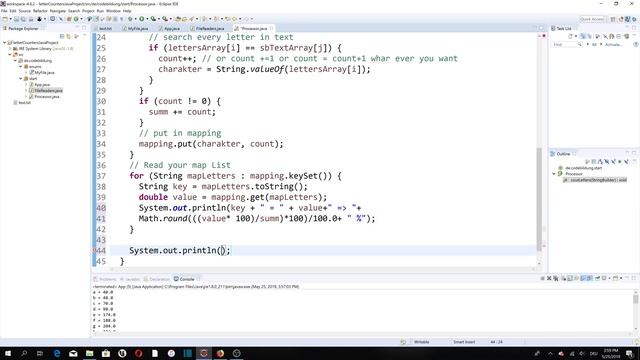Image resolution: width=640 pixels, height=360 pixels.
Task: Collapse the start package in Package Explorer
Action: pyautogui.click(x=21, y=79)
